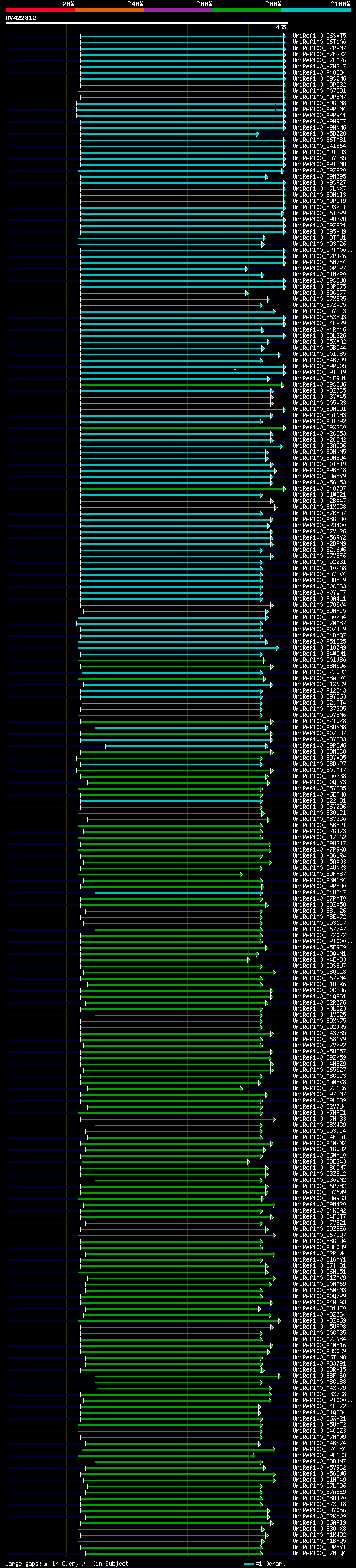Select label UniRef100_C0QTY3

(319, 783)
